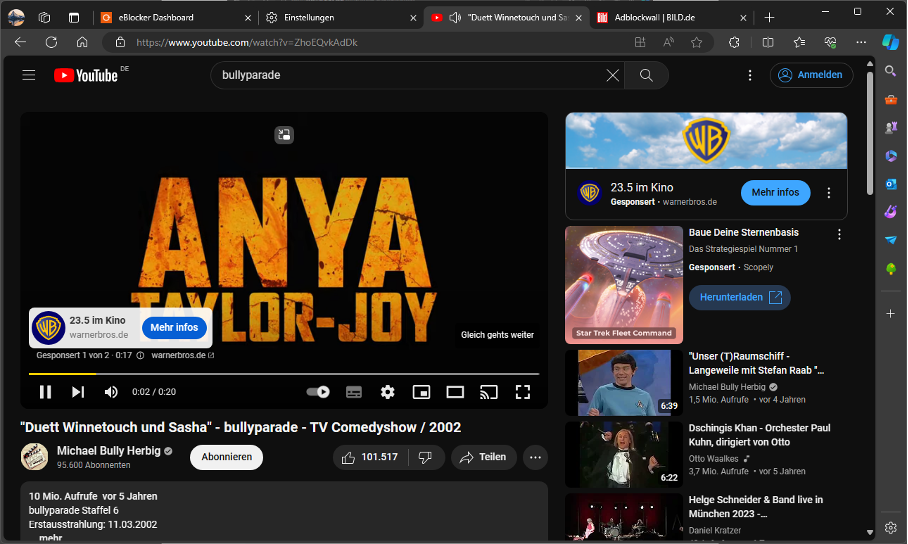Click the video progress bar
The width and height of the screenshot is (908, 544).
click(284, 374)
